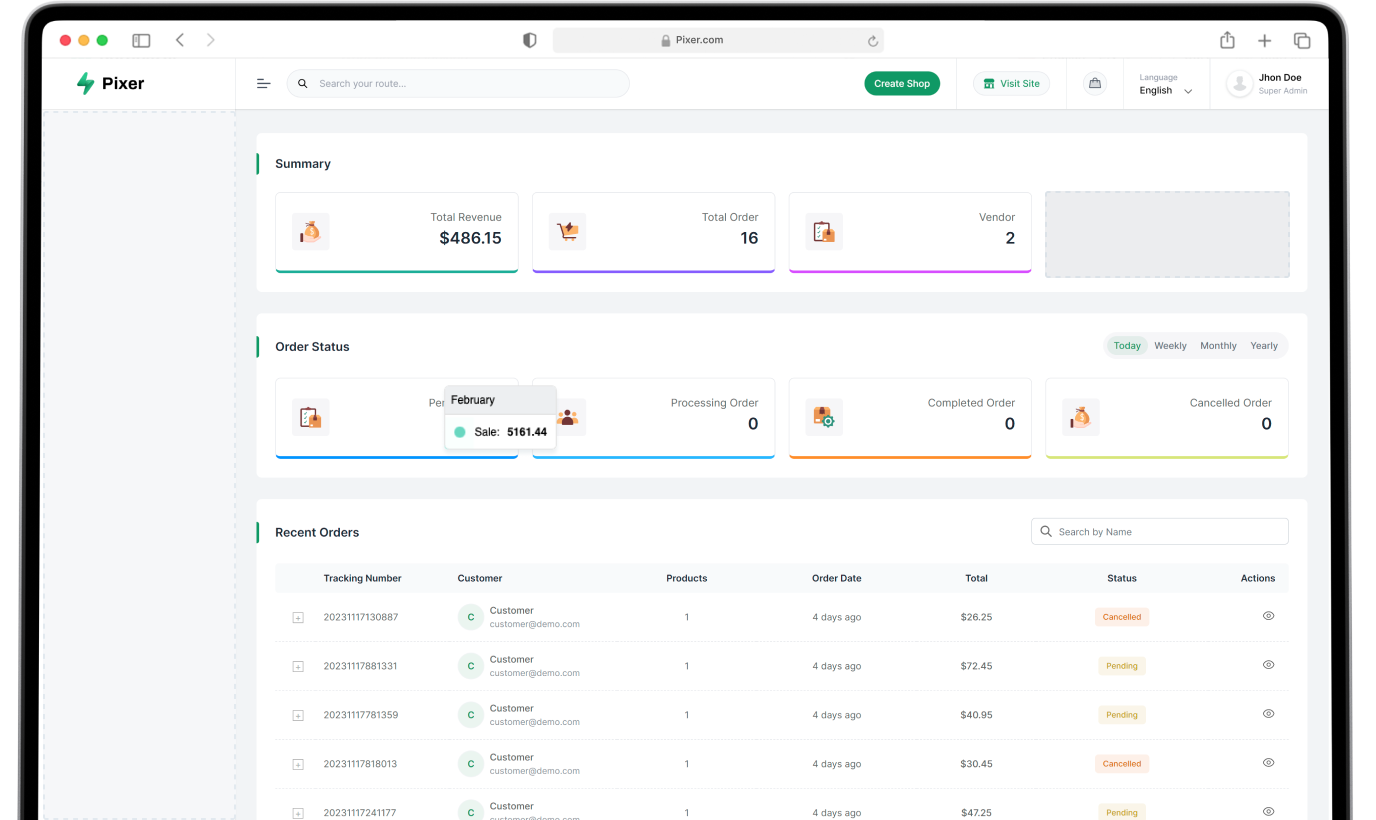Click the Cancelled badge for order 20231117818013
This screenshot has width=1376, height=820.
(x=1122, y=764)
